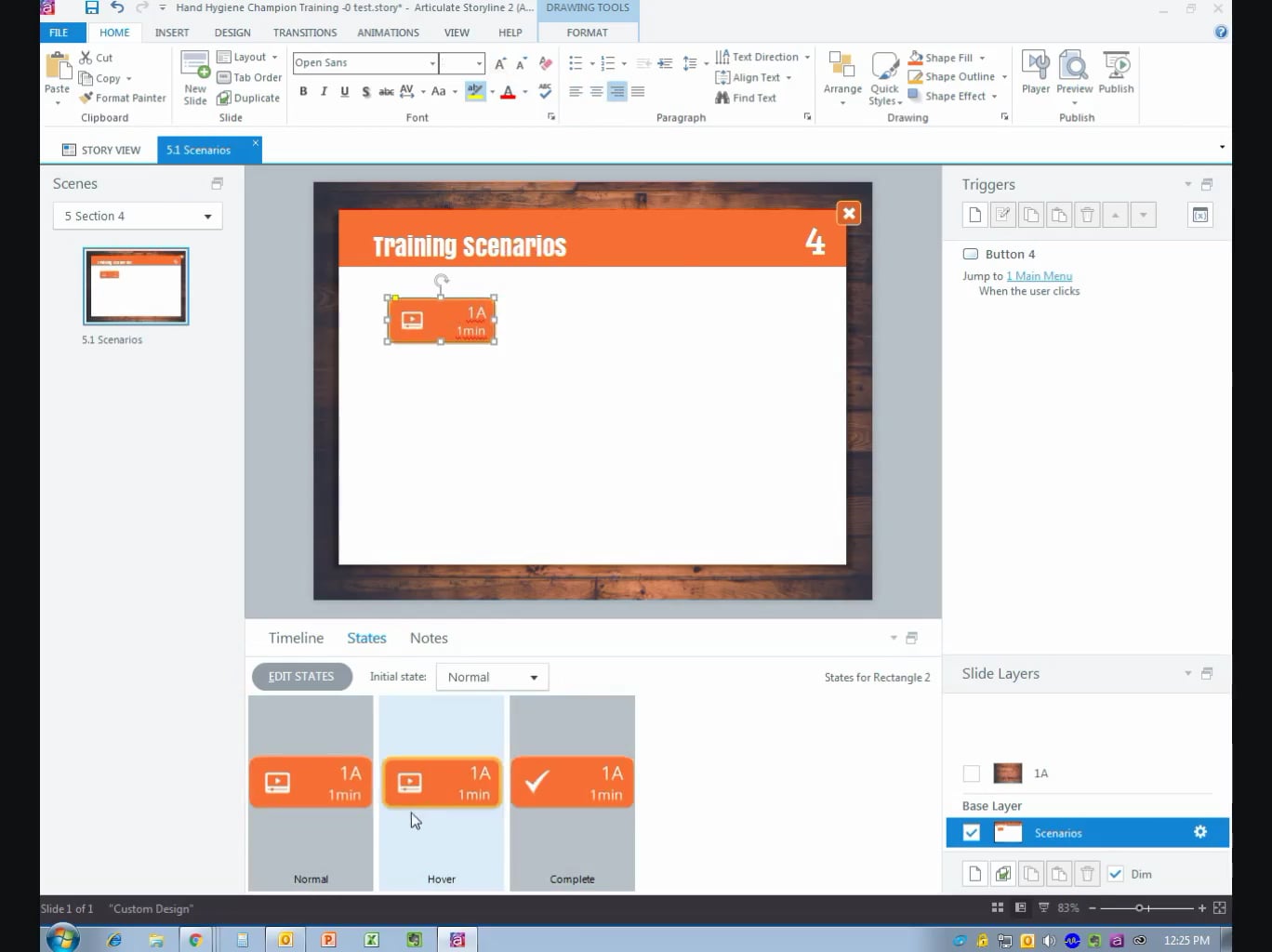Expand the font size dropdown

[479, 63]
